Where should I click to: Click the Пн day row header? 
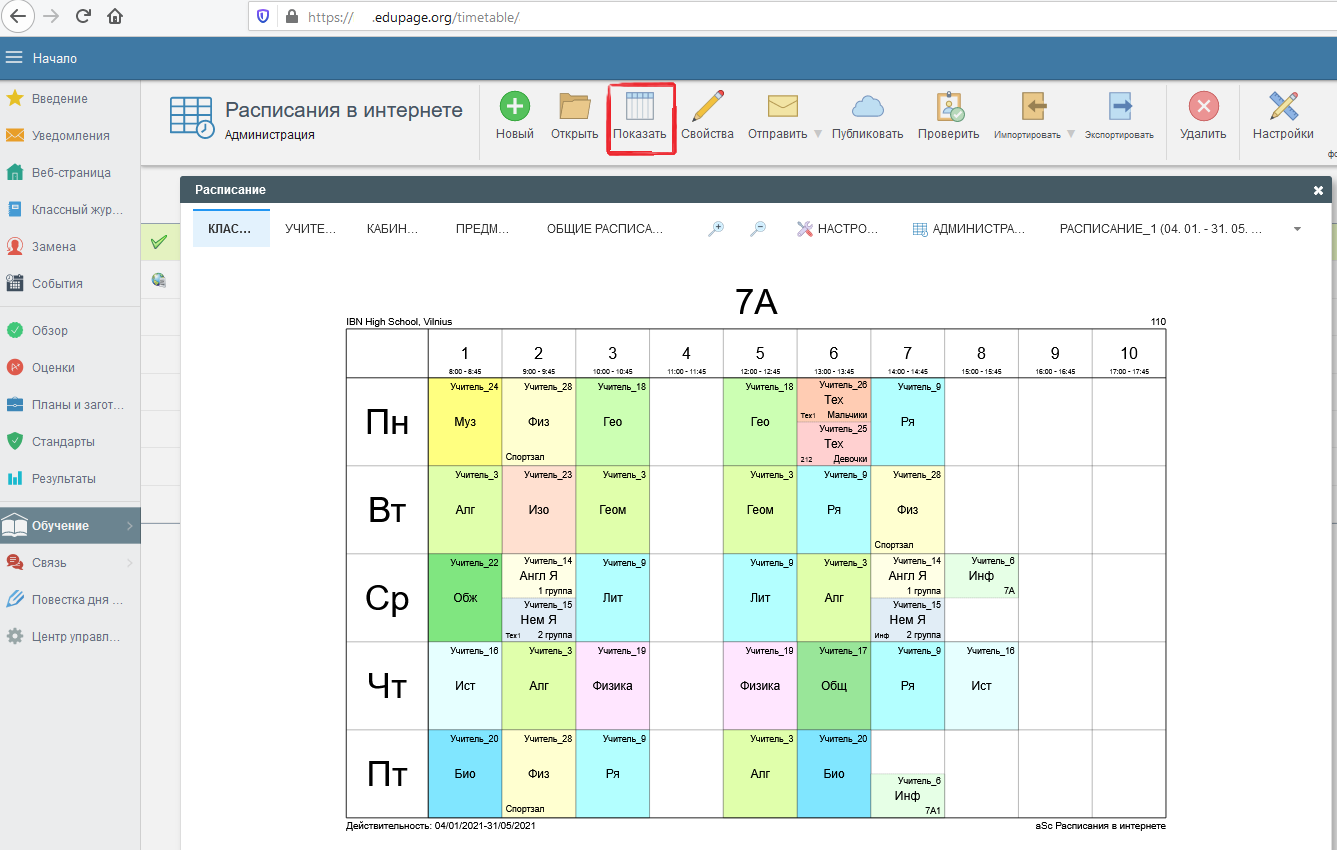(387, 422)
